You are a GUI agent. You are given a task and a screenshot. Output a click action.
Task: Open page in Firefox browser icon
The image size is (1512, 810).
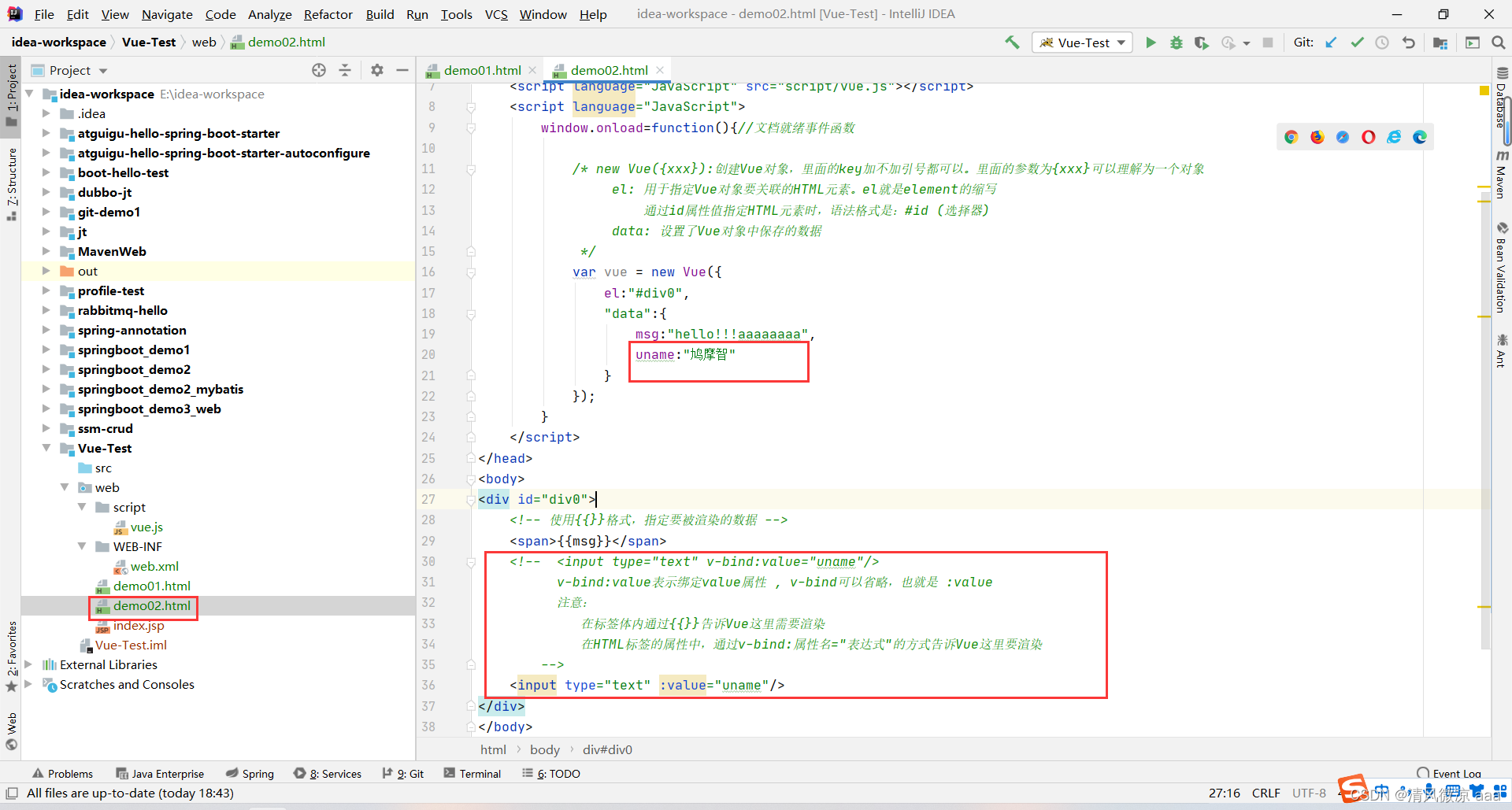click(x=1317, y=137)
